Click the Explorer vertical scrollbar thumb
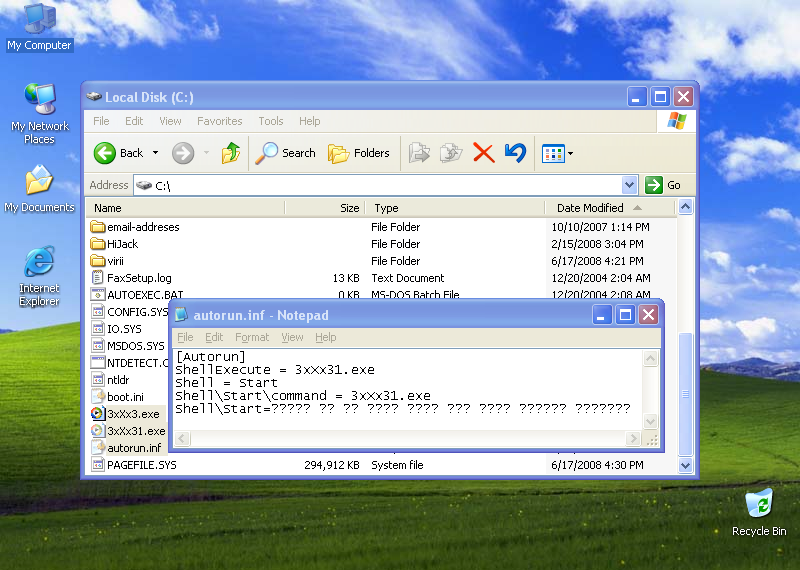800x570 pixels. tap(685, 394)
